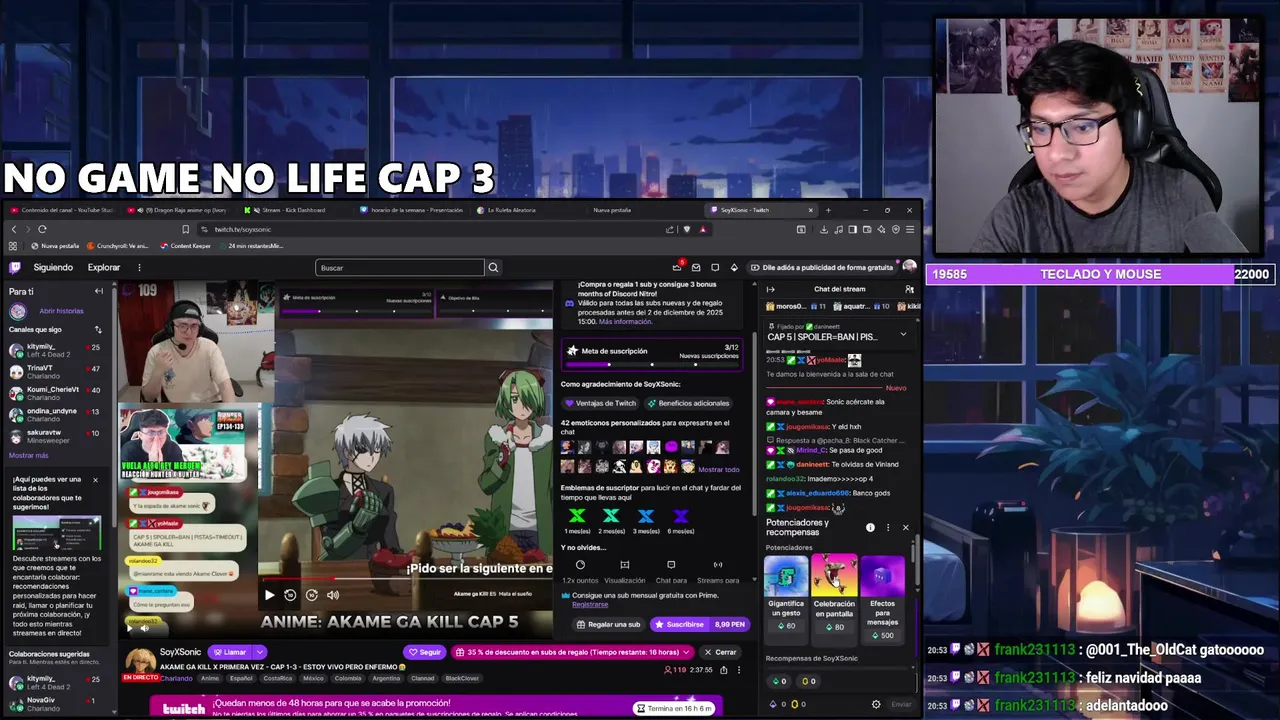Expand the pinned chat message
1280x720 pixels.
click(903, 335)
